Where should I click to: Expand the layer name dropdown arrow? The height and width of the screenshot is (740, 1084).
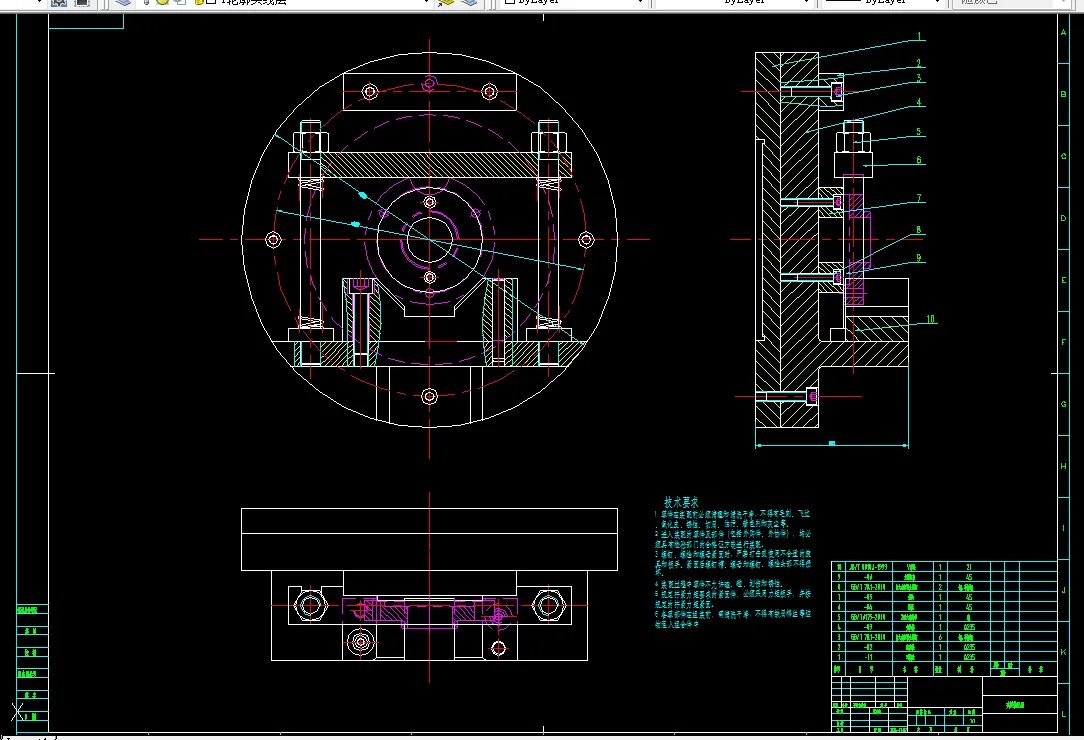point(426,2)
